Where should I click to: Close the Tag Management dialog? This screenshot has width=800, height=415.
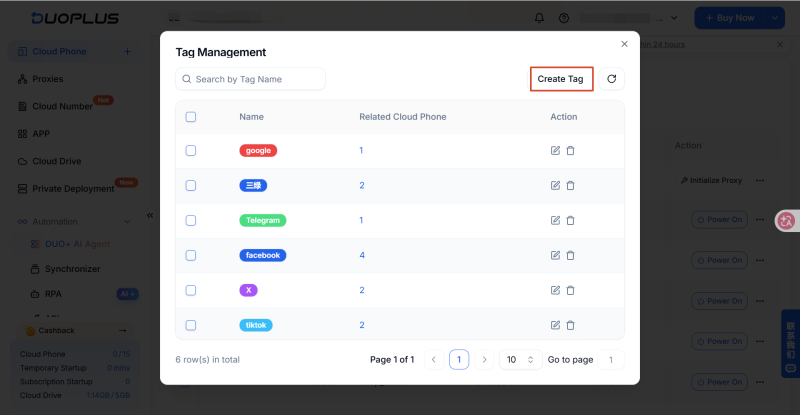[x=624, y=44]
